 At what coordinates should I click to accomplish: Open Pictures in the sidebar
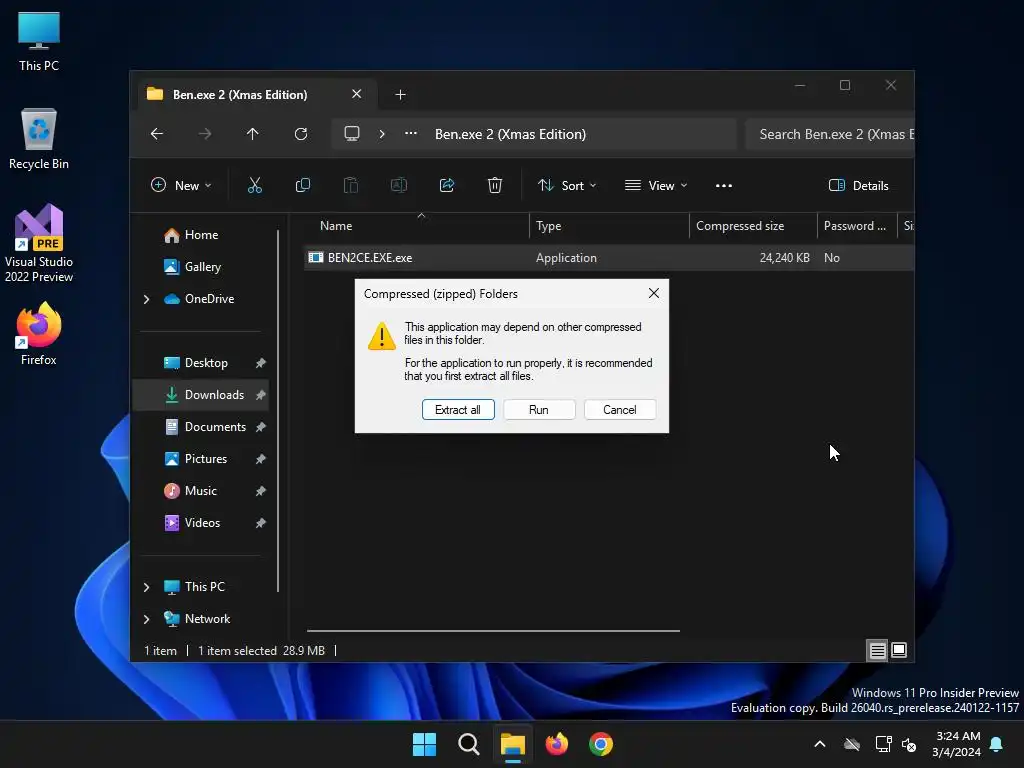pos(206,459)
